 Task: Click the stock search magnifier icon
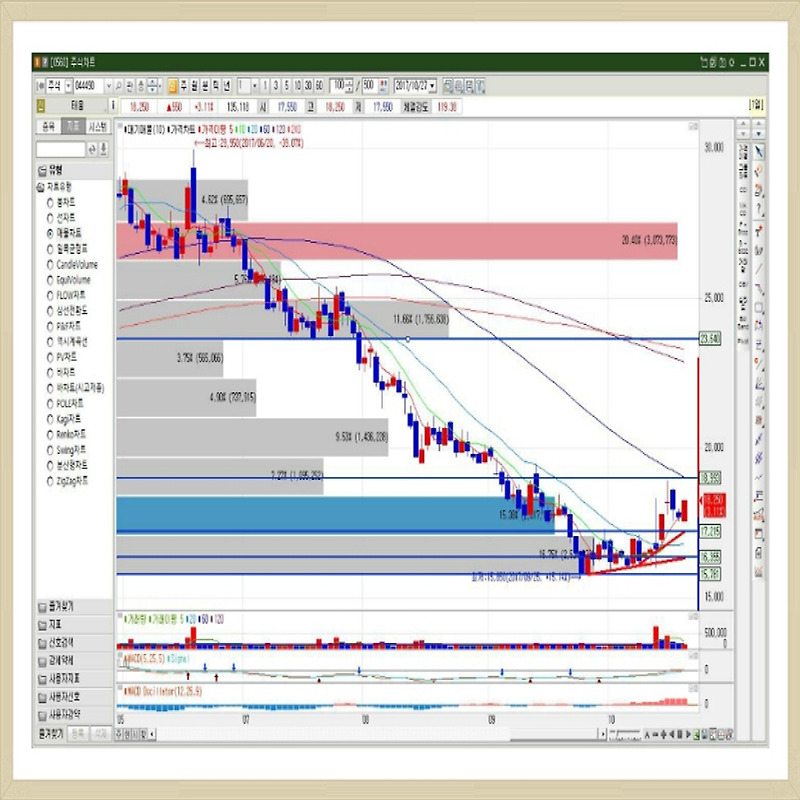coord(118,86)
